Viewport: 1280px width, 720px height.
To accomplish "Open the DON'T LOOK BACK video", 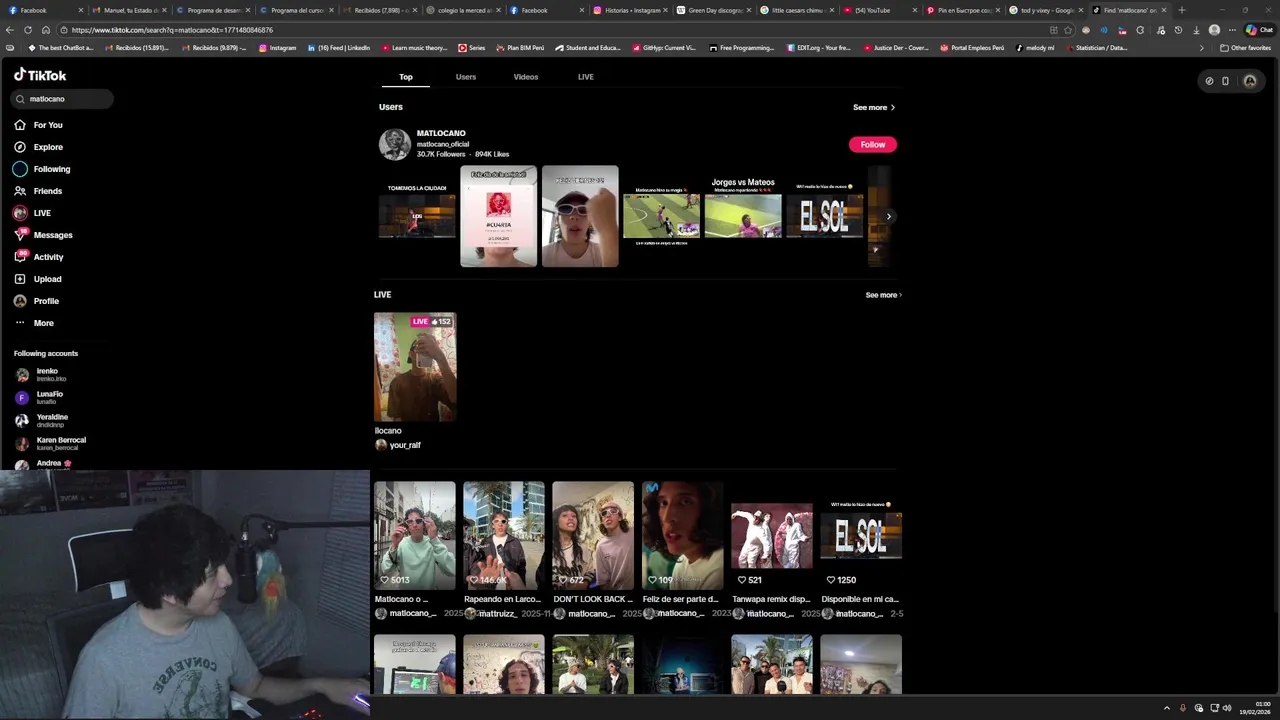I will click(x=593, y=535).
